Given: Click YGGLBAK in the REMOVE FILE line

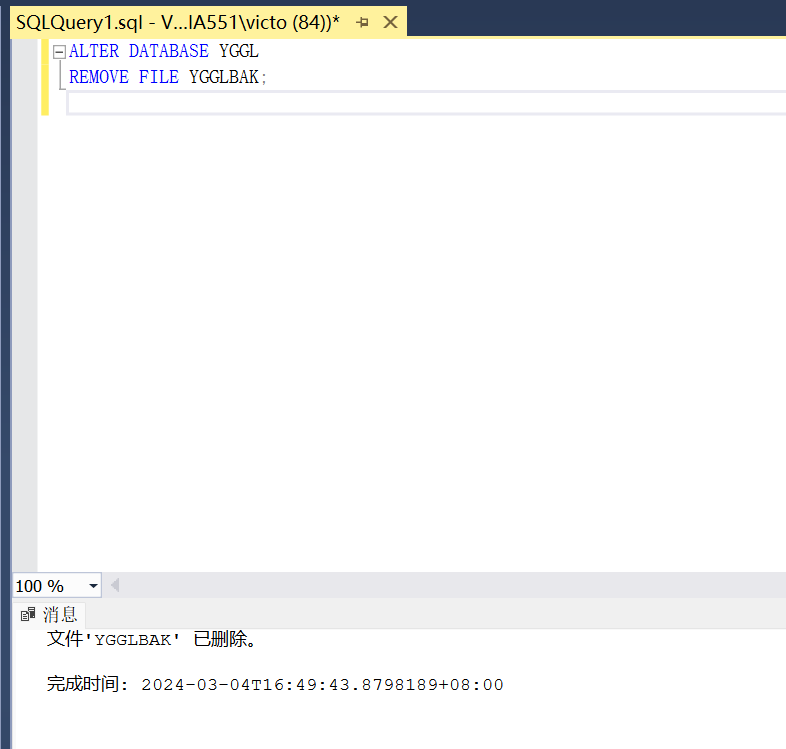Looking at the screenshot, I should pyautogui.click(x=224, y=77).
